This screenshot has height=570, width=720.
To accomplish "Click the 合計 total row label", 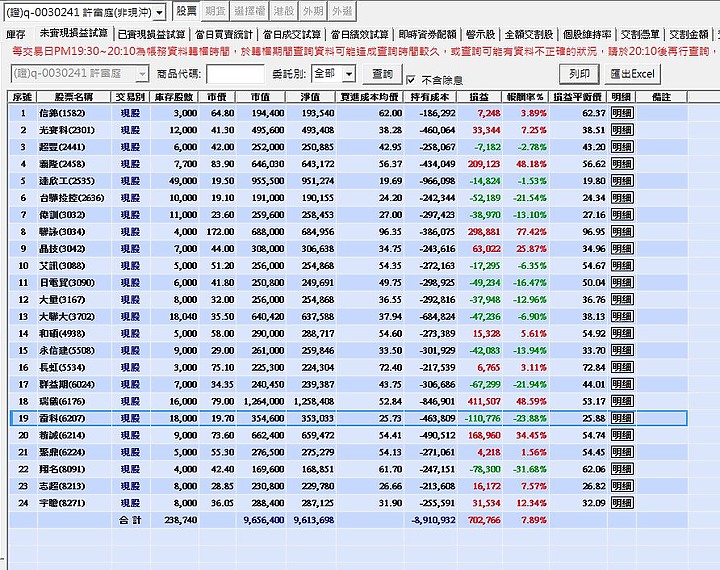I will pos(130,520).
